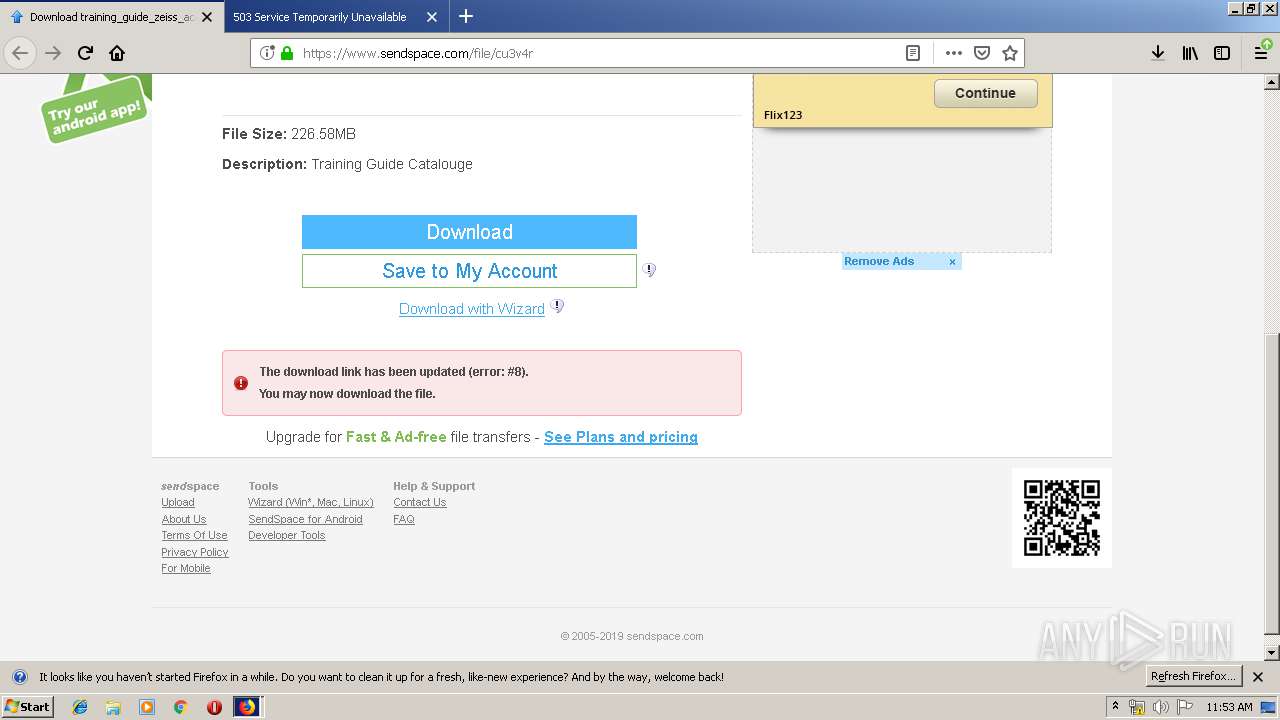Click info icon next to Download with Wizard

(x=557, y=307)
